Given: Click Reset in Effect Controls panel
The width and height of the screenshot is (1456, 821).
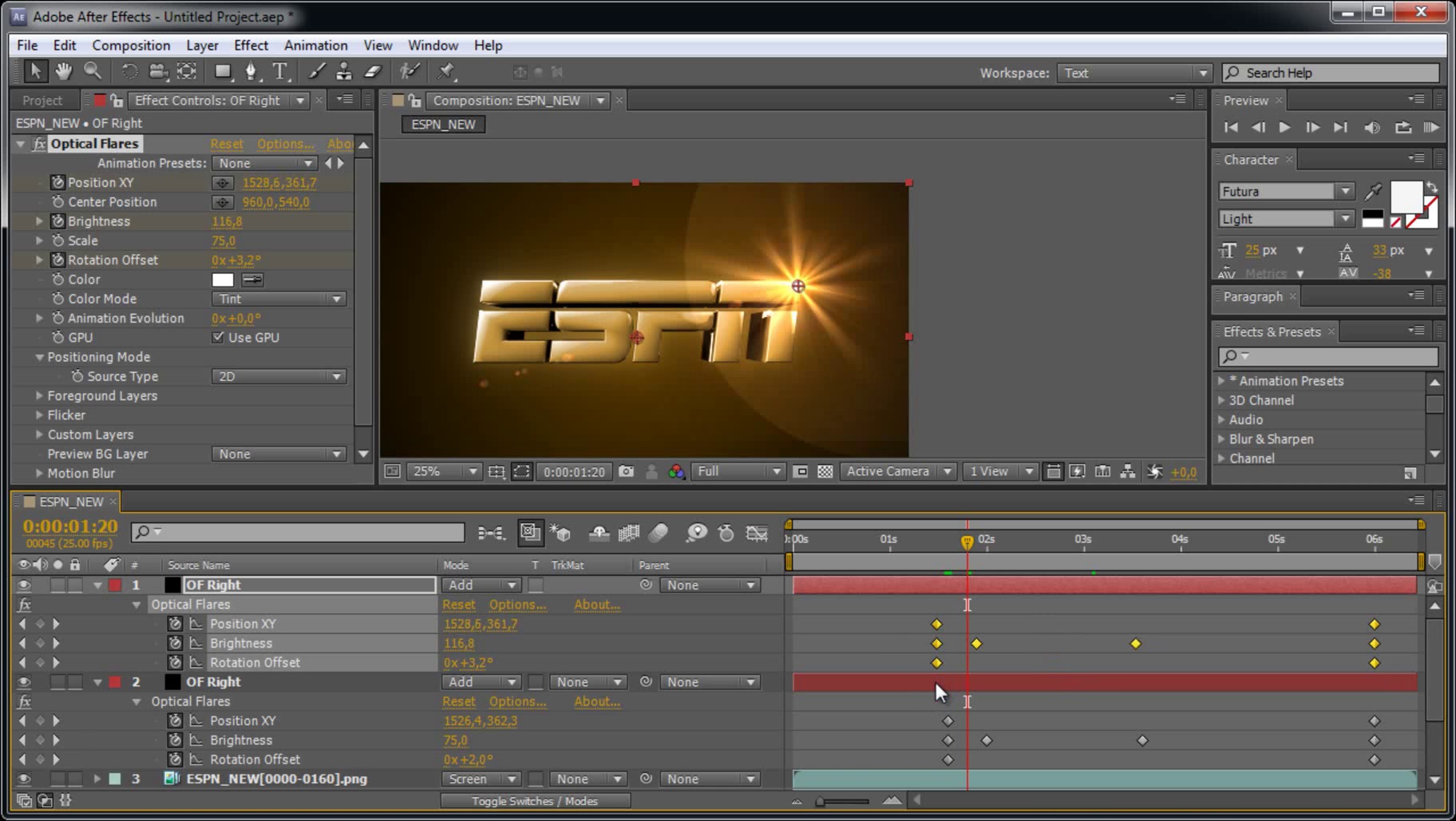Looking at the screenshot, I should [227, 144].
